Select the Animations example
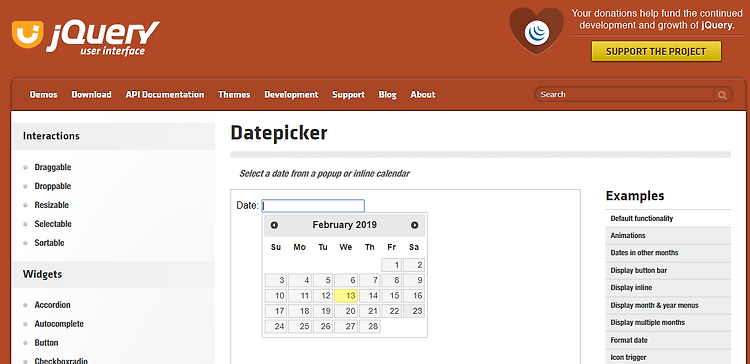750x364 pixels. pyautogui.click(x=668, y=236)
